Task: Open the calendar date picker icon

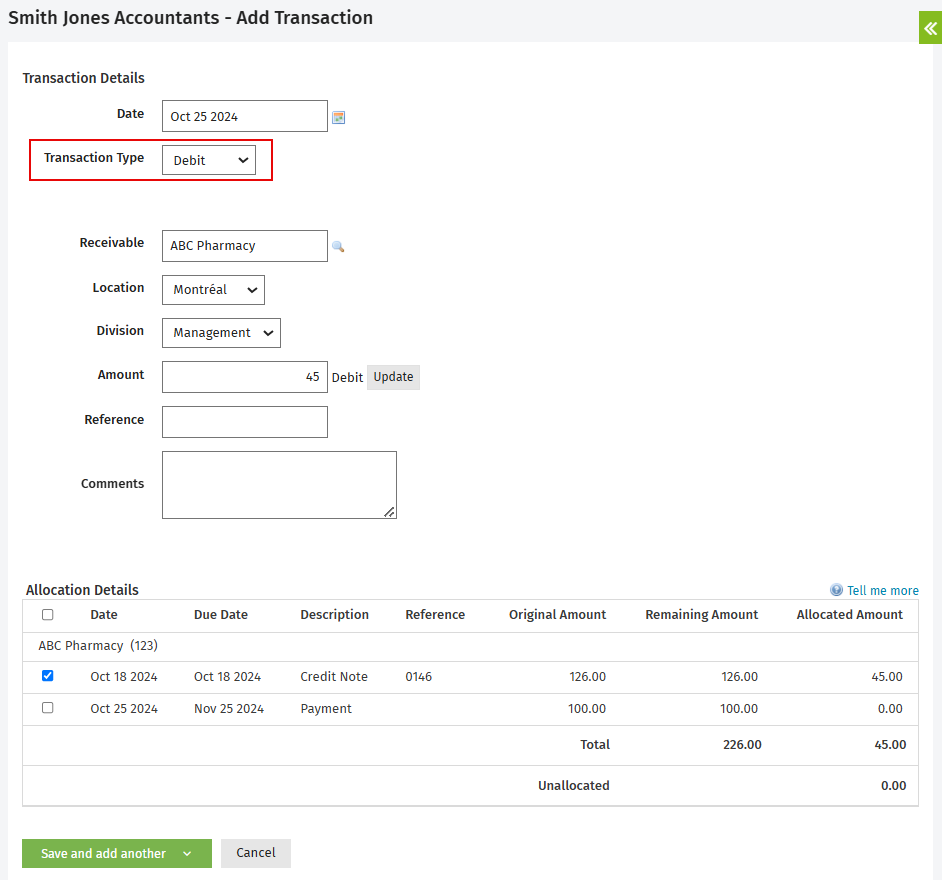Action: point(339,117)
